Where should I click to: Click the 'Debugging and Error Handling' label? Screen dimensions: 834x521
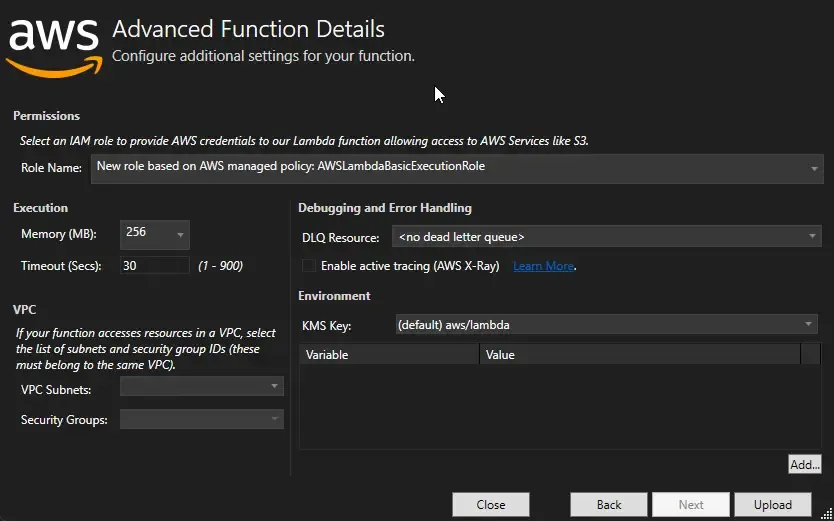[385, 208]
